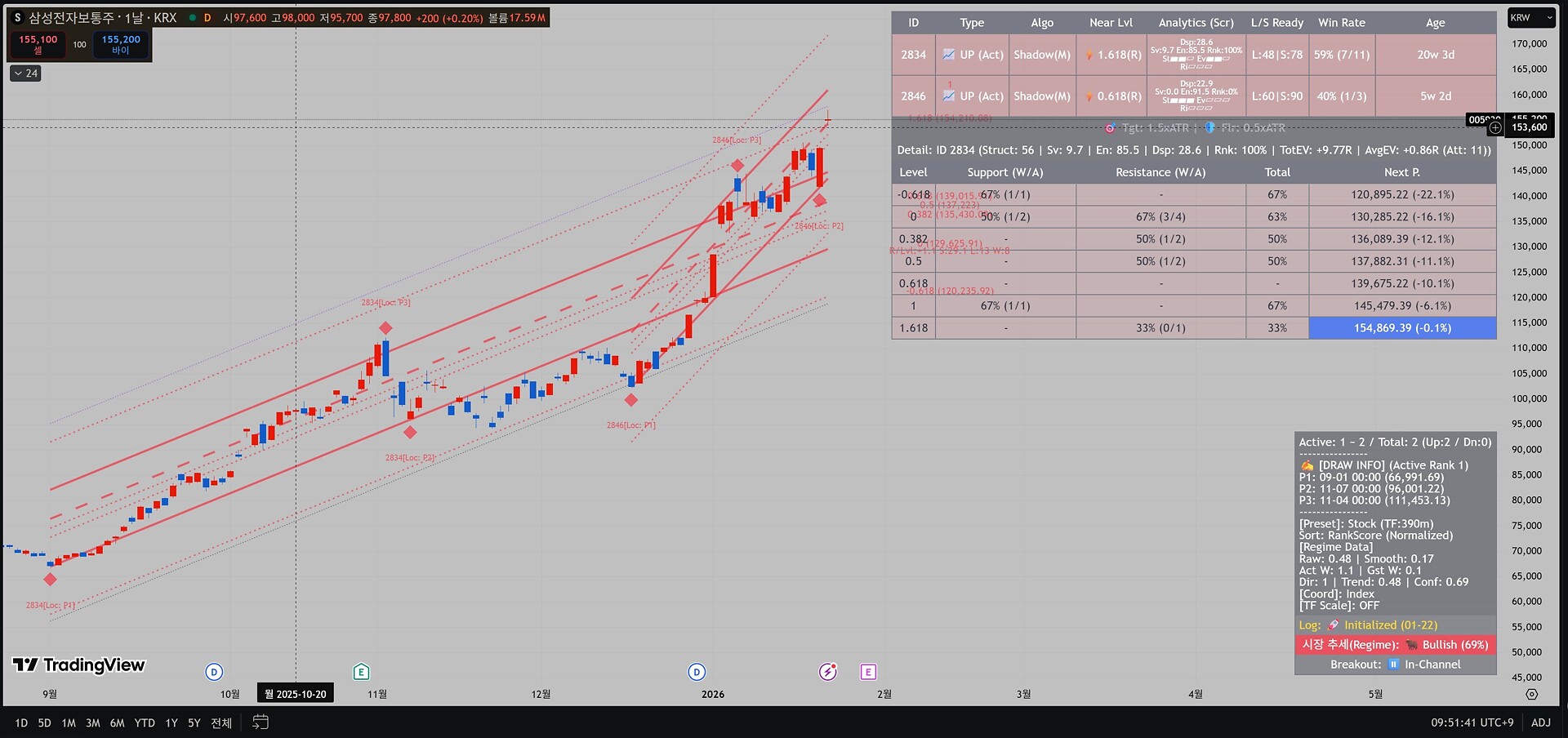Viewport: 1568px width, 738px height.
Task: Click the 59% (7/11) win rate cell
Action: pos(1342,55)
